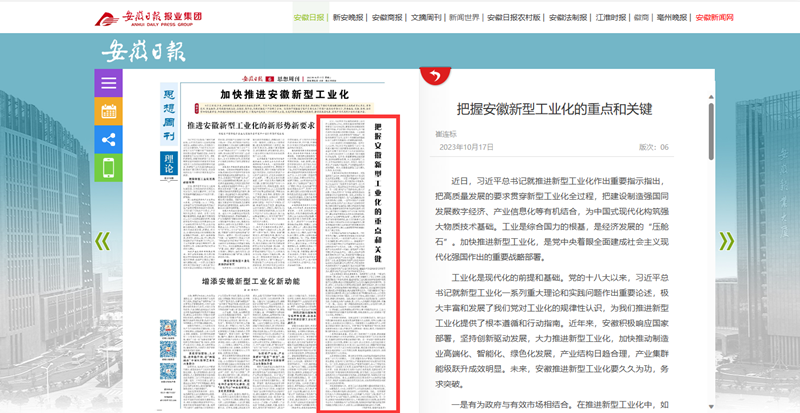Screen dimensions: 800x413
Task: Open the 加快推进安徽新型工业化 headline on the page
Action: pos(283,95)
